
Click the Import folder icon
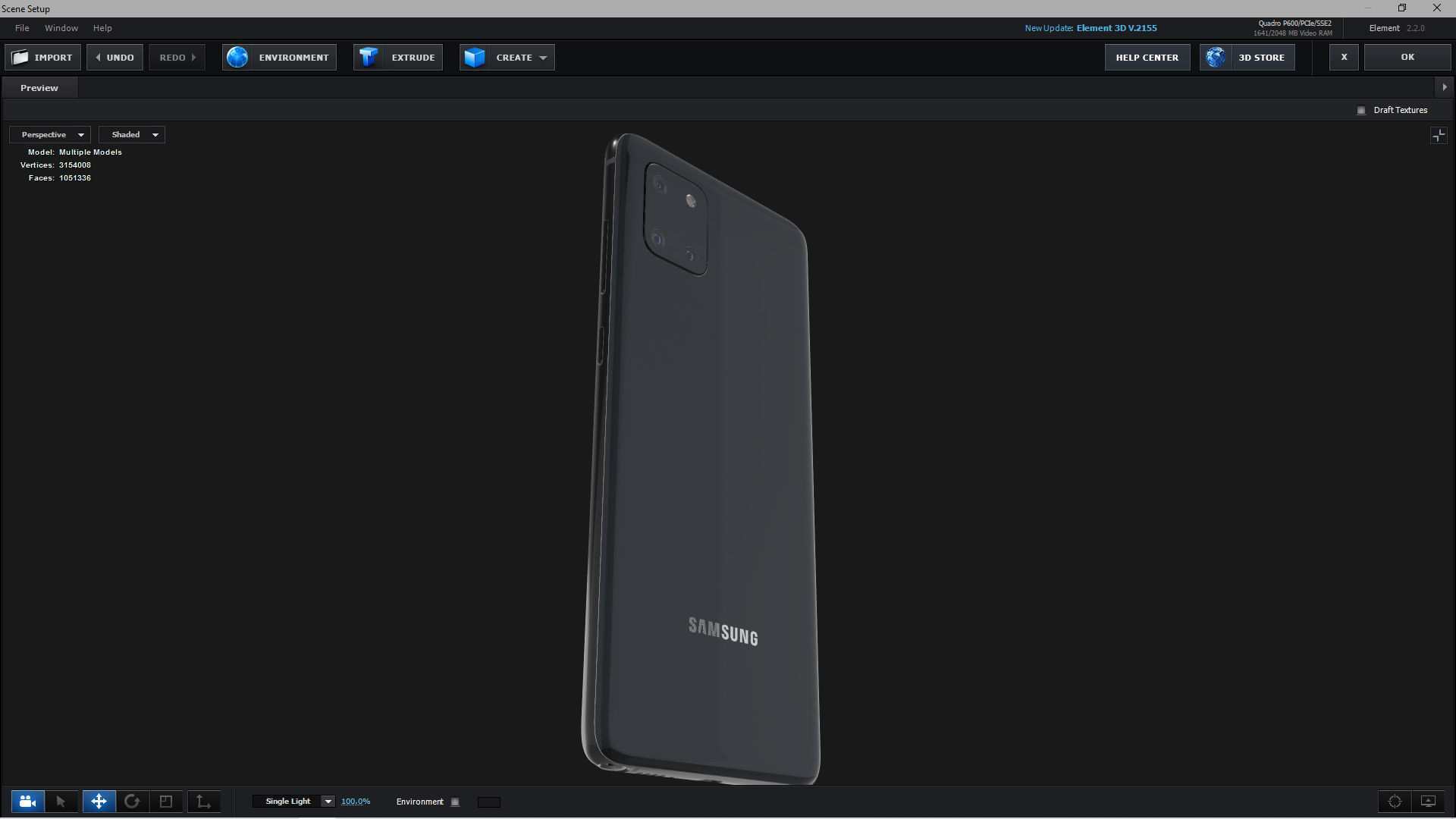pos(20,58)
